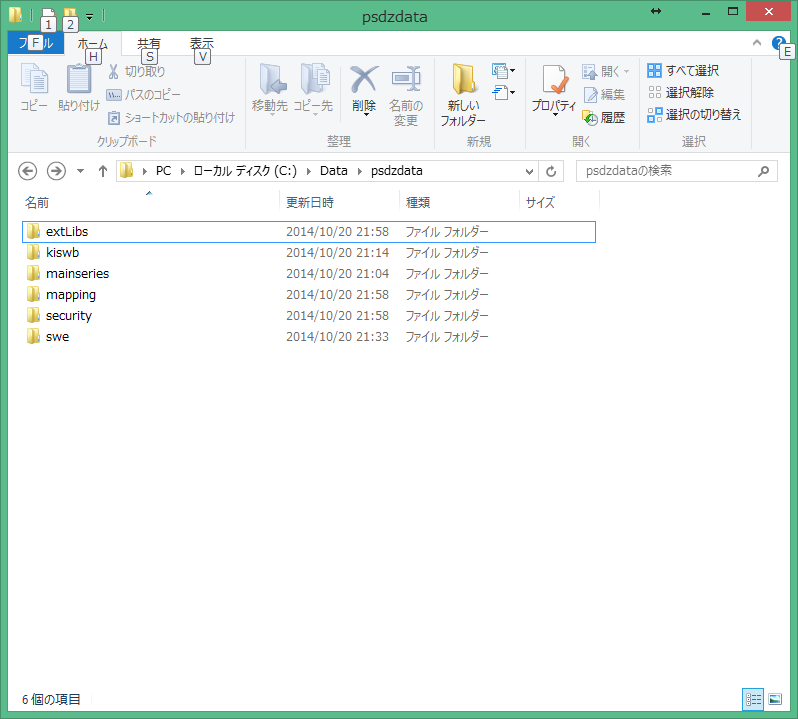The width and height of the screenshot is (798, 719).
Task: Expand address bar history dropdown
Action: click(529, 171)
